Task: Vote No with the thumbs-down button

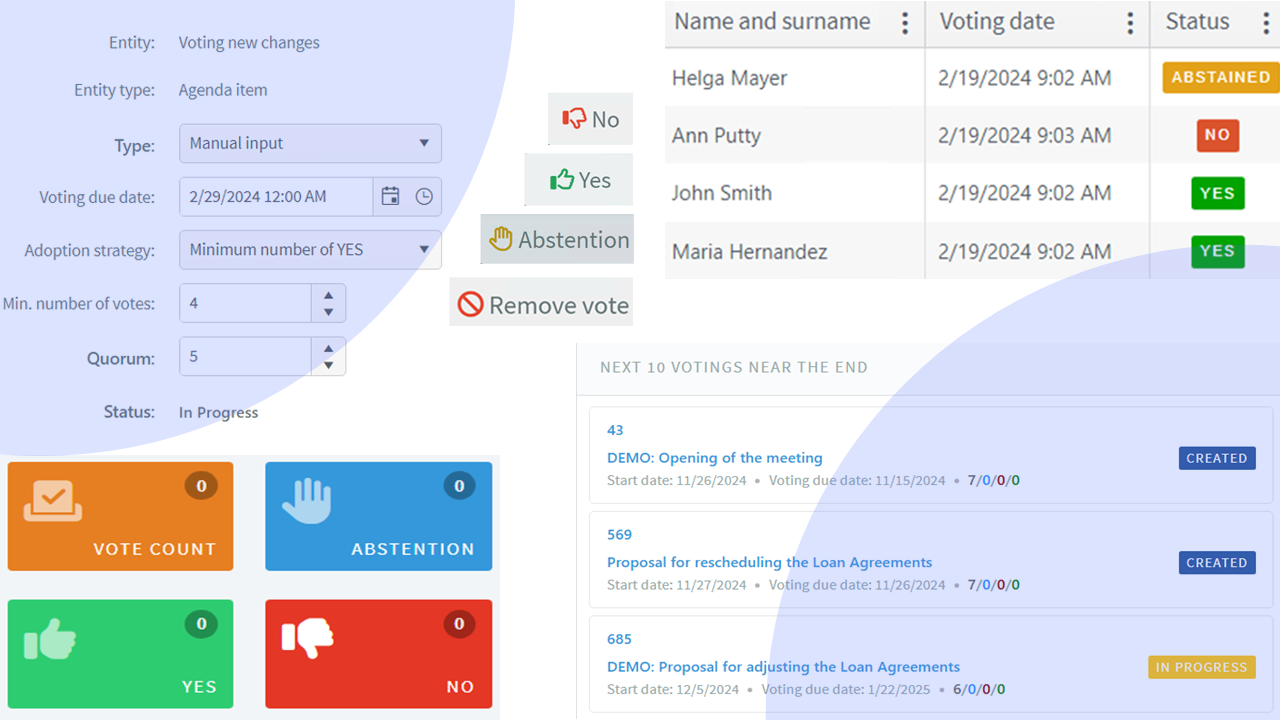Action: coord(590,119)
